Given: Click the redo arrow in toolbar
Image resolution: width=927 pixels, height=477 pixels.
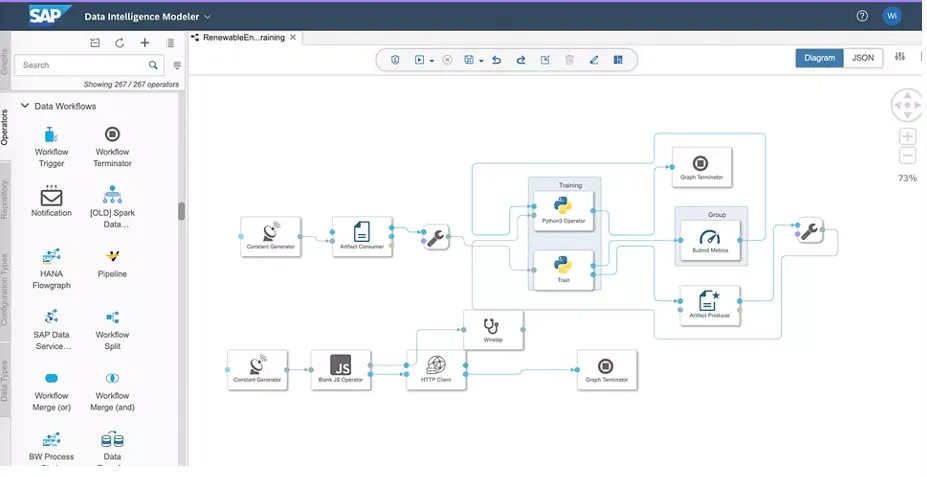Looking at the screenshot, I should click(x=521, y=60).
